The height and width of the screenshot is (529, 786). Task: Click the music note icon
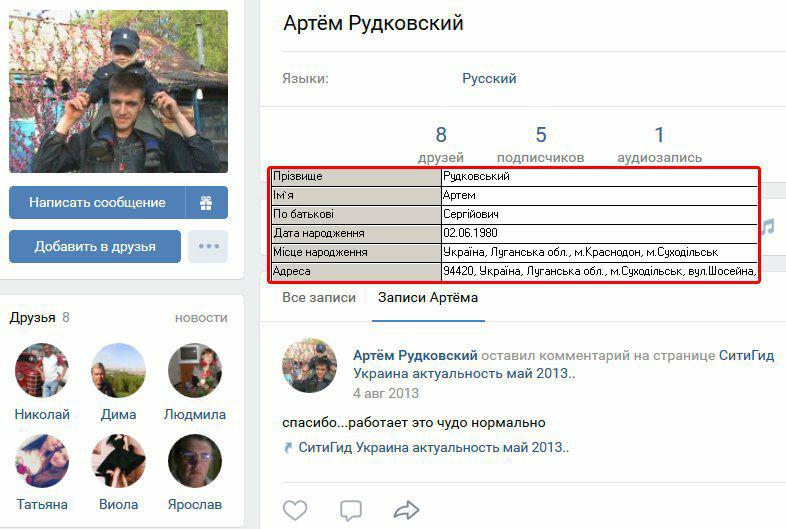tap(768, 227)
